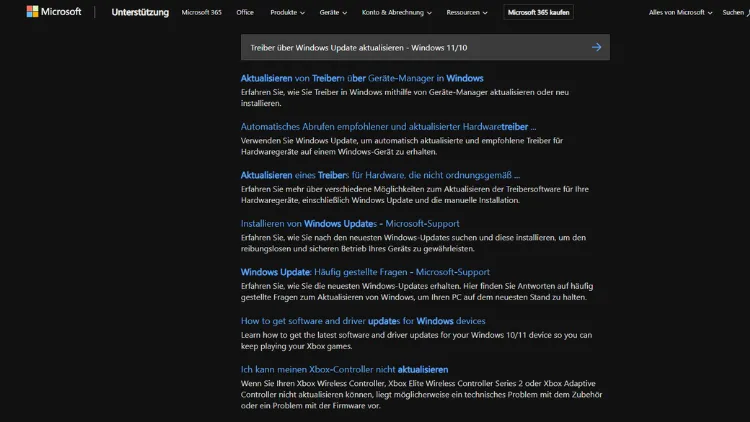Click the Microsoft logo
Screen dimensions: 750x422
click(54, 11)
